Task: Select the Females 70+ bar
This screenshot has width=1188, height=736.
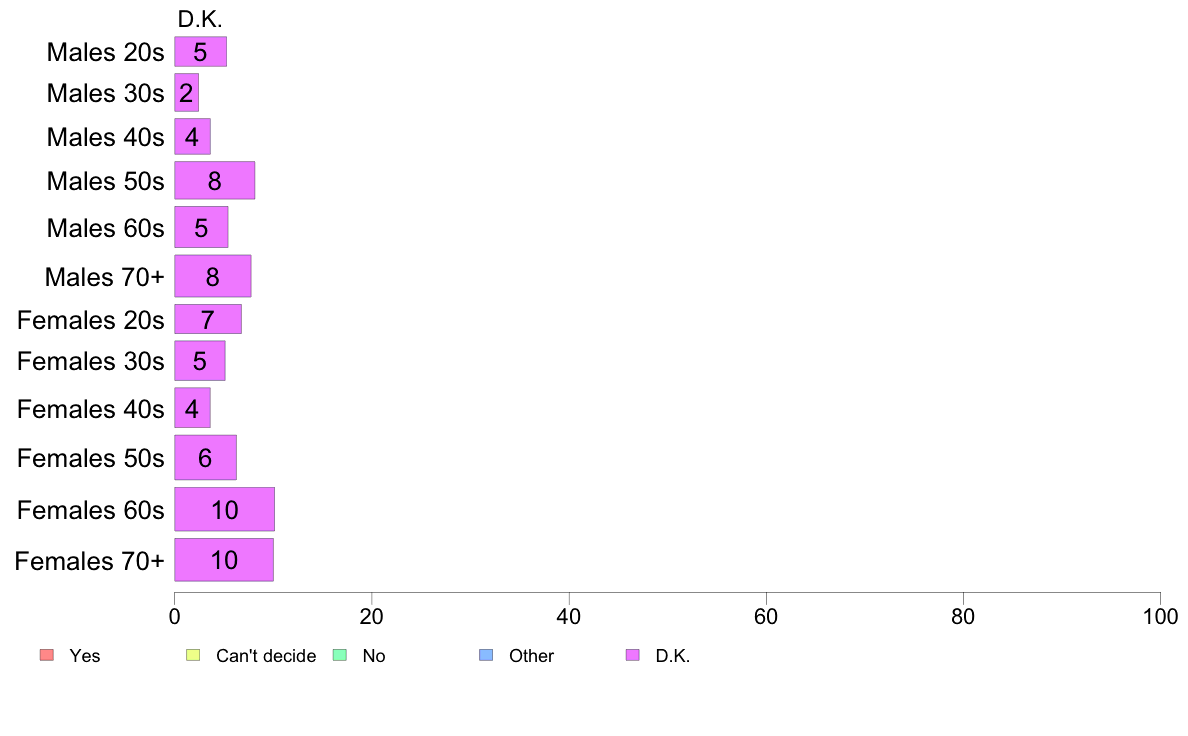Action: pos(224,560)
